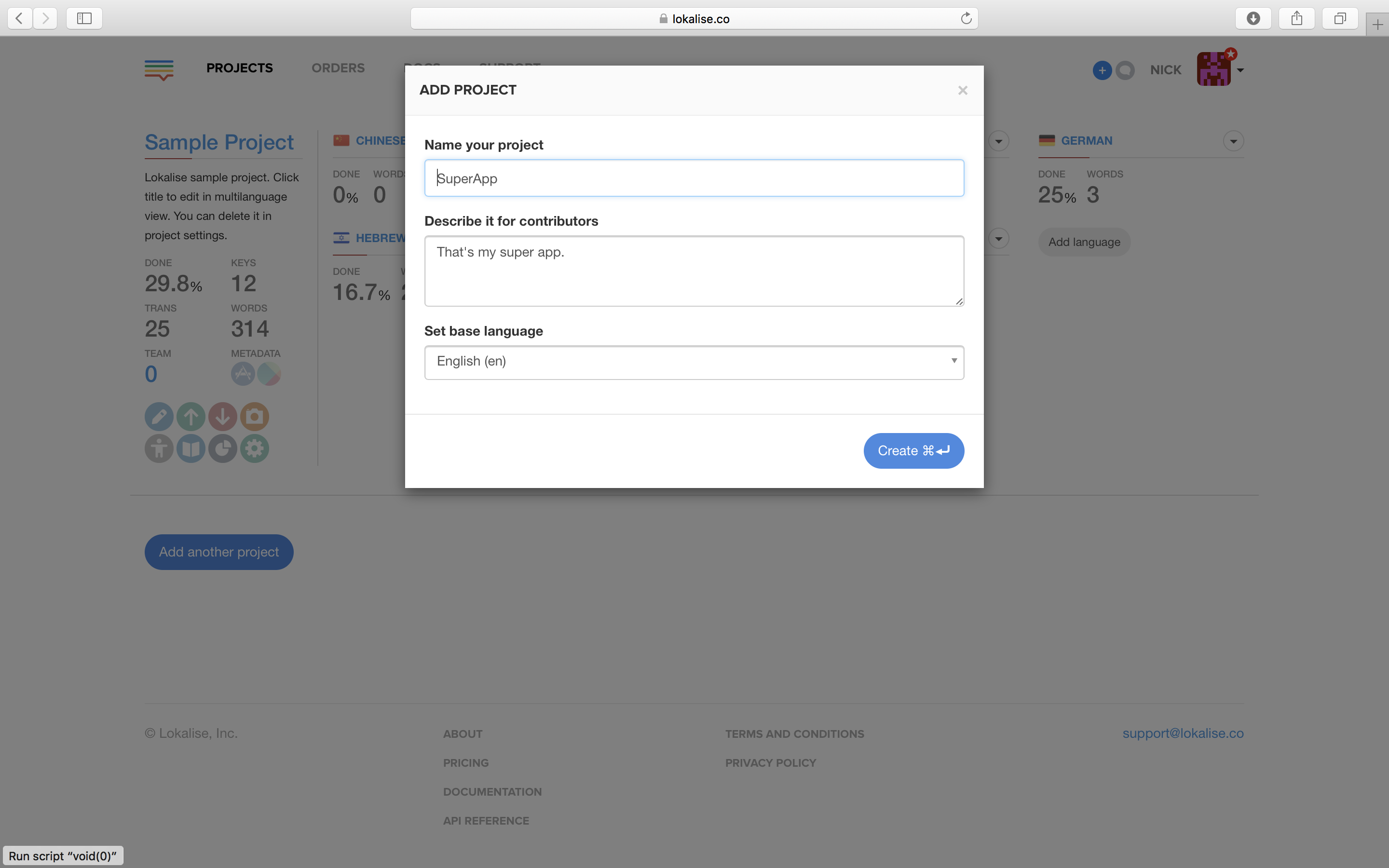
Task: Open the user avatar picture
Action: pyautogui.click(x=1213, y=69)
